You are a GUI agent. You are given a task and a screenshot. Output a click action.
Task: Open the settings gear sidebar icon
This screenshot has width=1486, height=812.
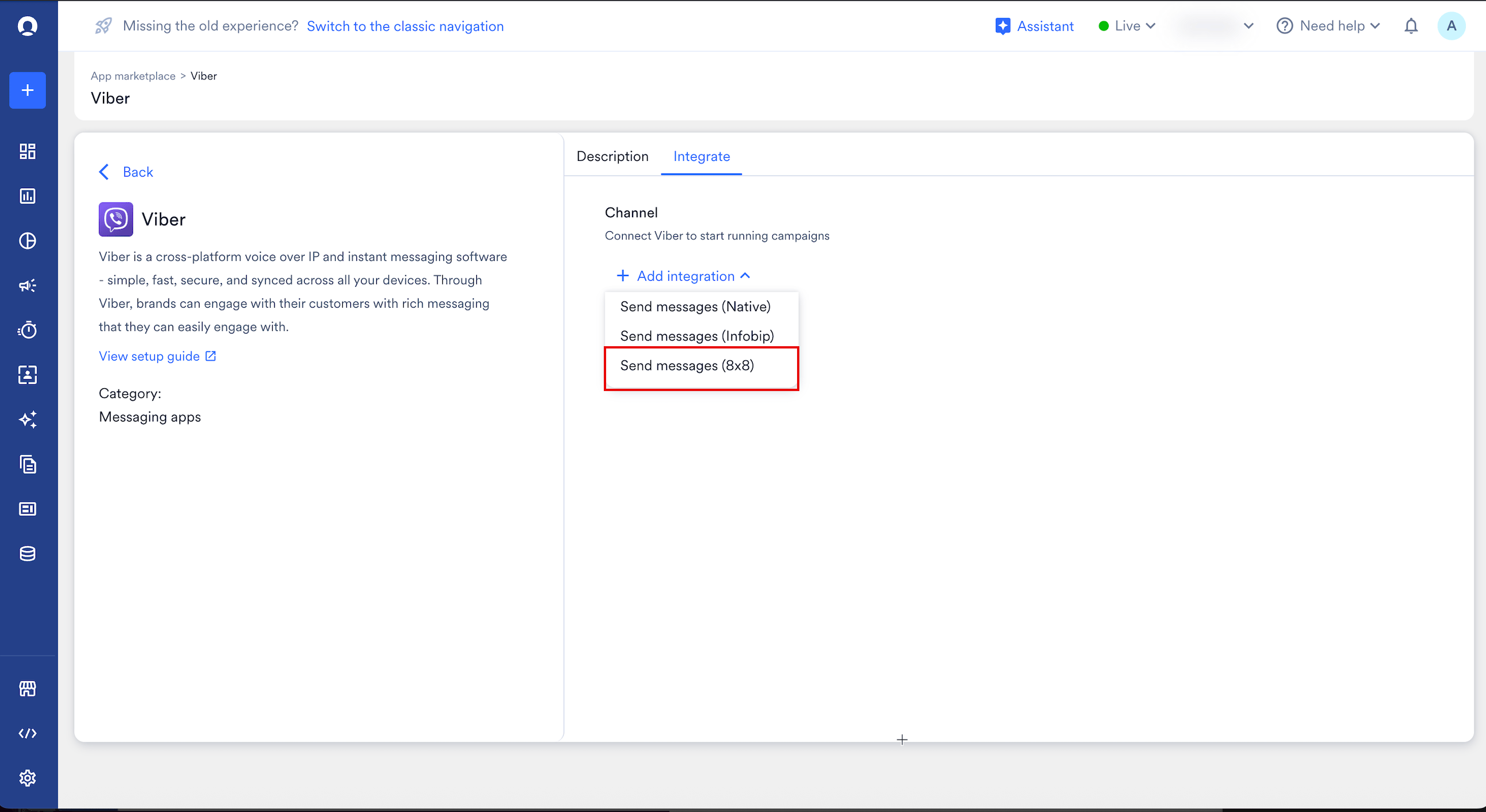(28, 778)
